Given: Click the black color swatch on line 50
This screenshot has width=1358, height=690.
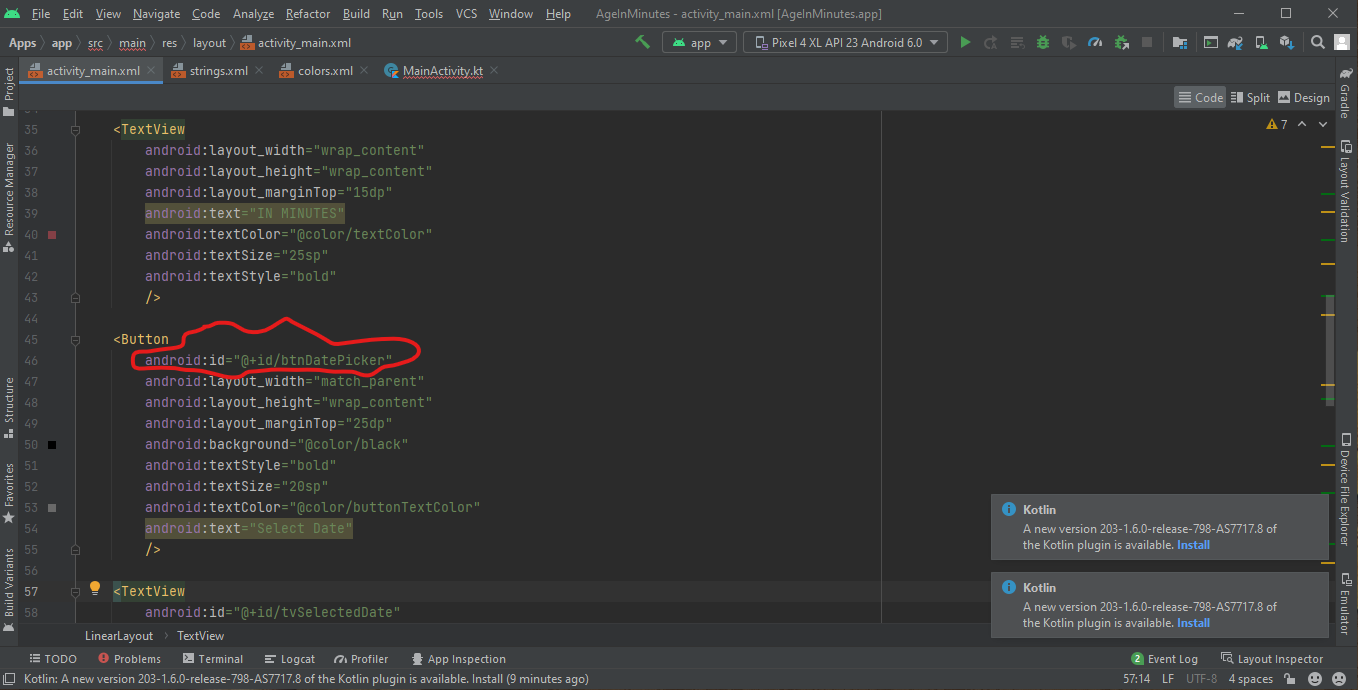Looking at the screenshot, I should [52, 445].
